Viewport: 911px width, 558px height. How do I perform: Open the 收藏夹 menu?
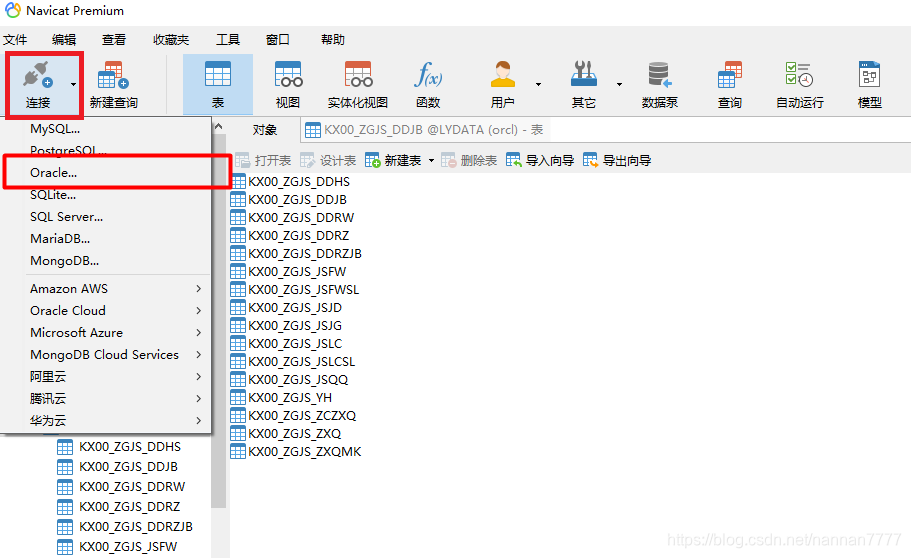click(x=171, y=40)
